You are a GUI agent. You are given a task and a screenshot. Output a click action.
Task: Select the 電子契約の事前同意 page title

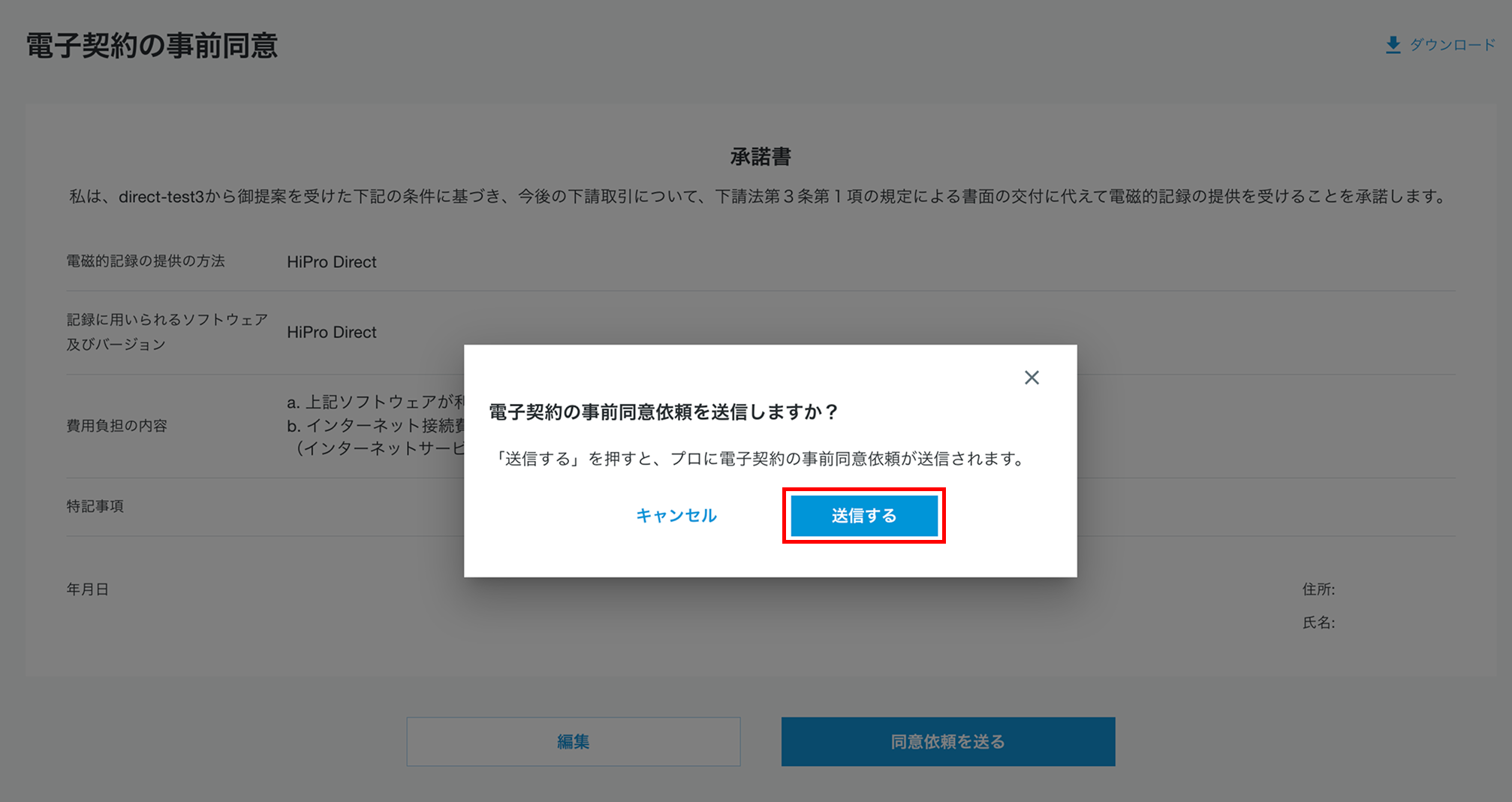pos(152,46)
